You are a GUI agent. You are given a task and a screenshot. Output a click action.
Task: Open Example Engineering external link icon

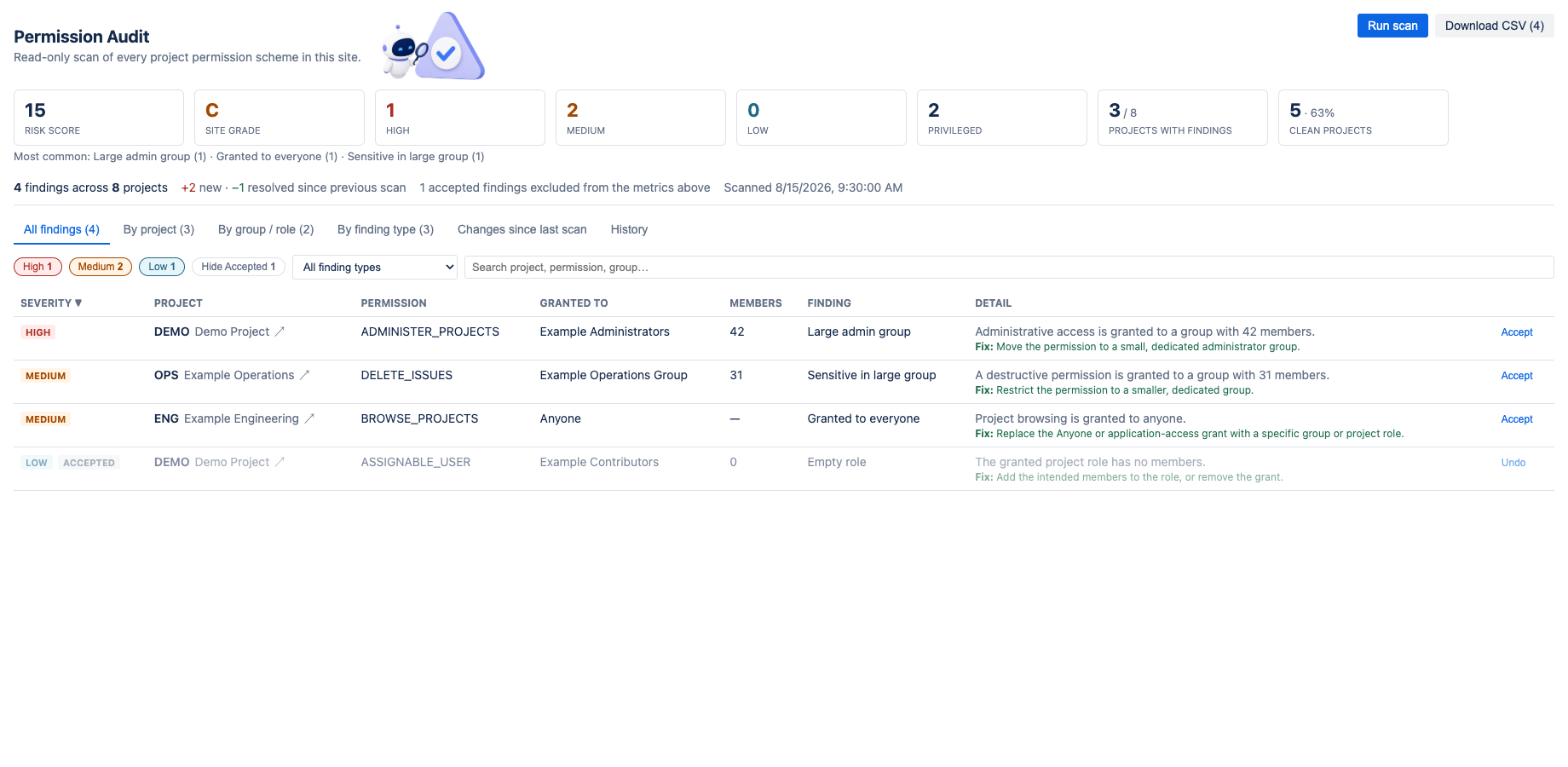point(309,418)
